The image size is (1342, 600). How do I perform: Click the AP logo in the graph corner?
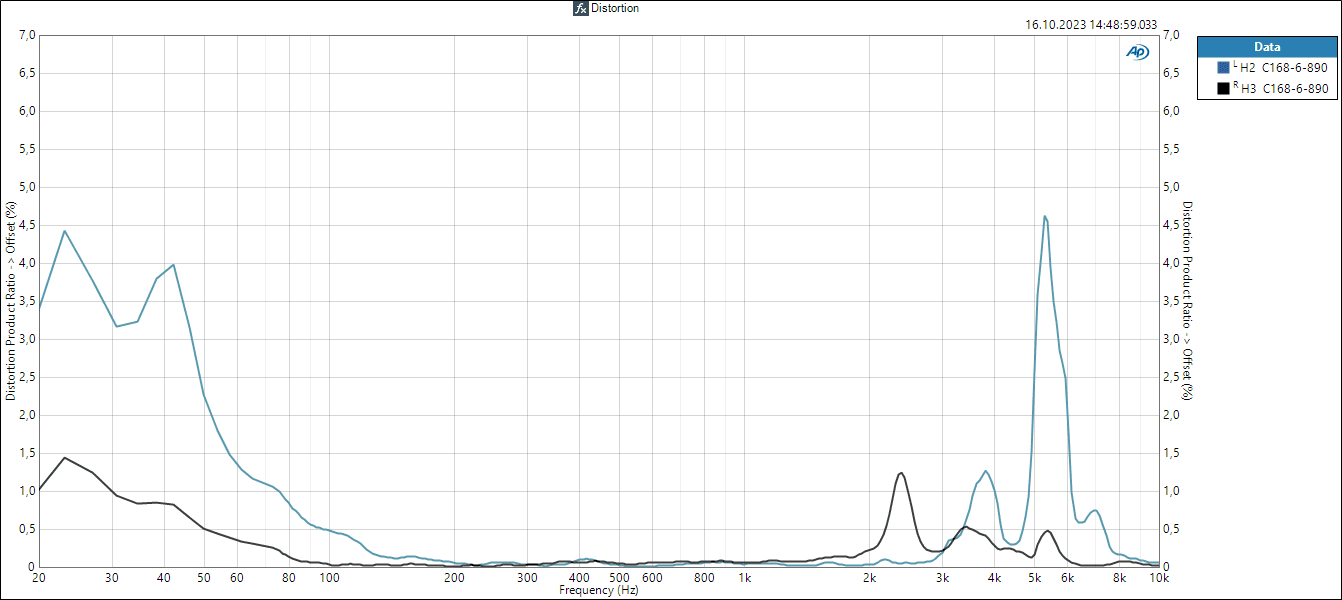(1137, 52)
